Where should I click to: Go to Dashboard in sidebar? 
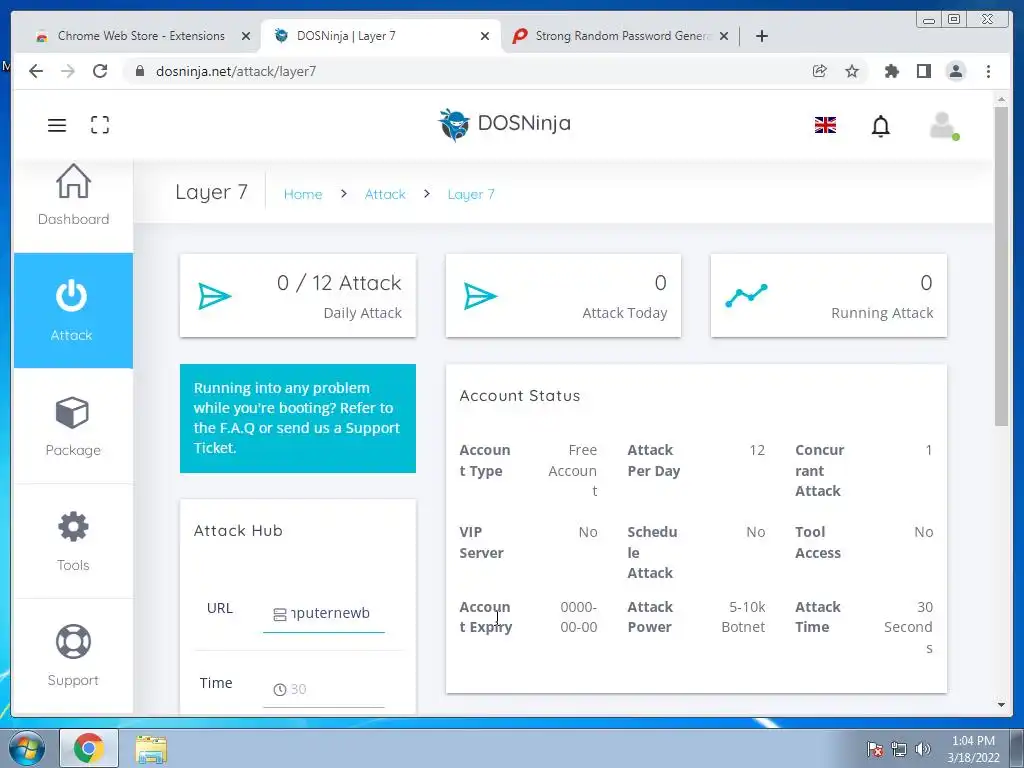(73, 195)
